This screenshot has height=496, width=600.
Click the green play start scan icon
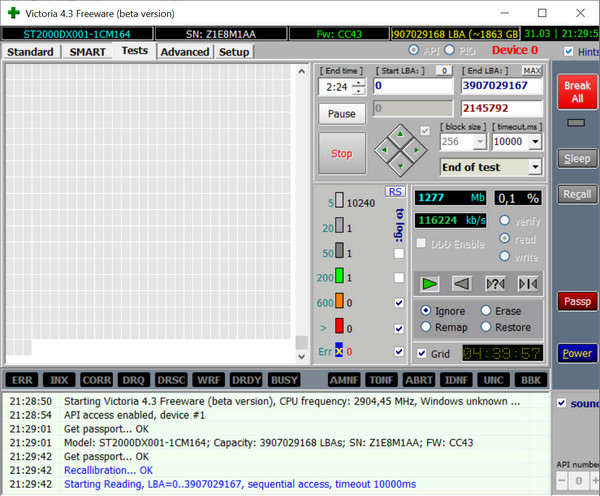click(x=429, y=284)
